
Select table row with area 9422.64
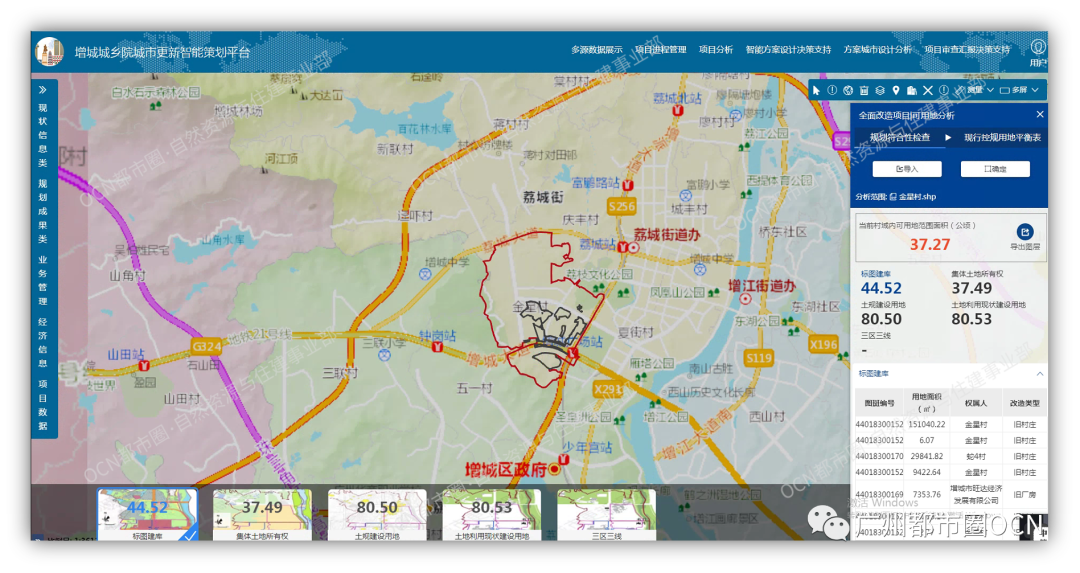click(951, 472)
